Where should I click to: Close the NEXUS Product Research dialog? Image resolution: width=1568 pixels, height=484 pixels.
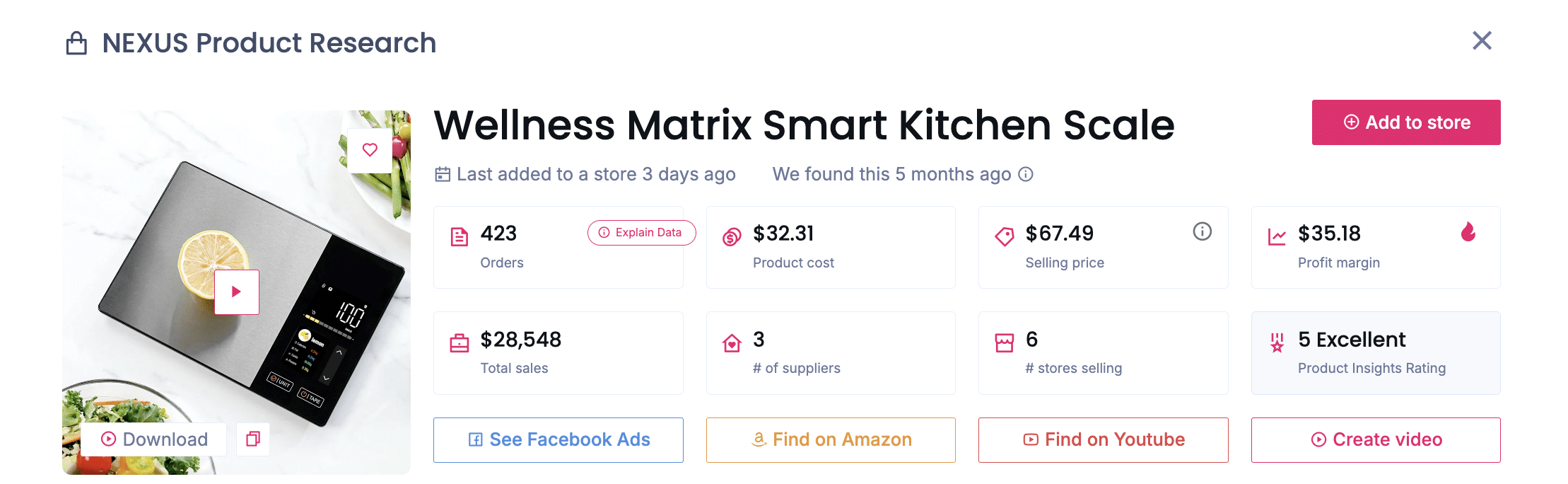pyautogui.click(x=1482, y=41)
